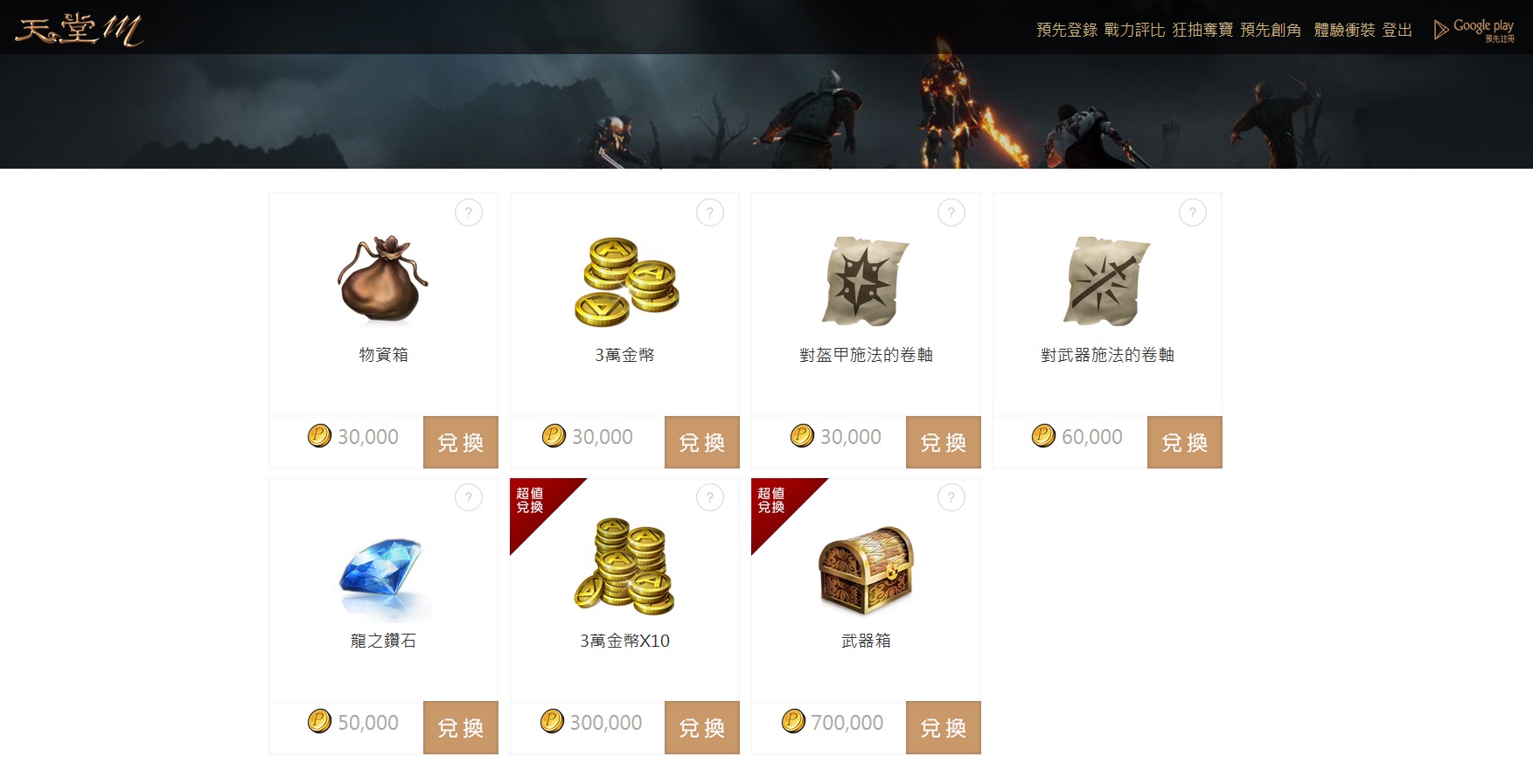This screenshot has width=1533, height=784.
Task: Select 預先創角 in navigation
Action: 1271,30
